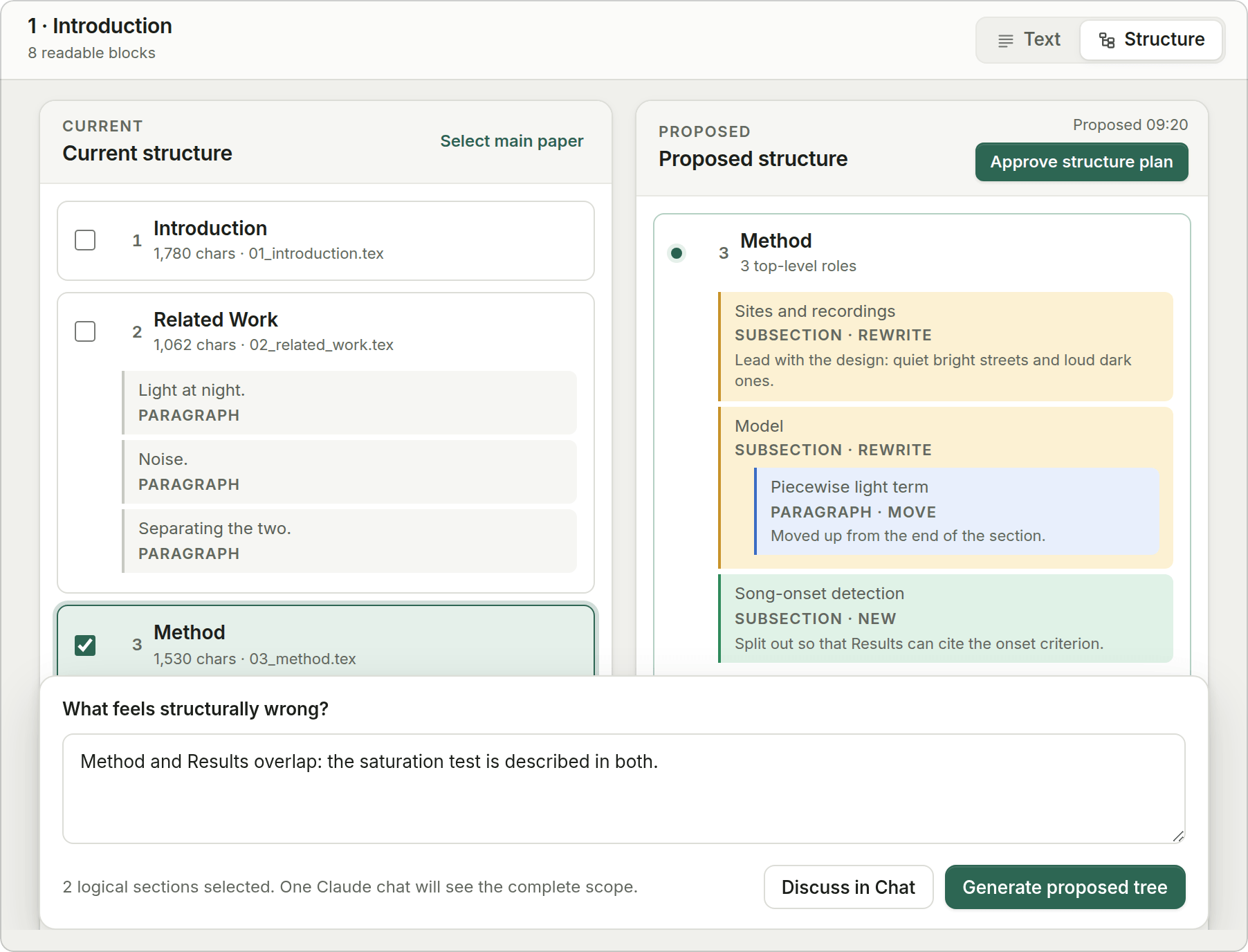
Task: Open Song-onset detection subsection card
Action: (x=946, y=619)
